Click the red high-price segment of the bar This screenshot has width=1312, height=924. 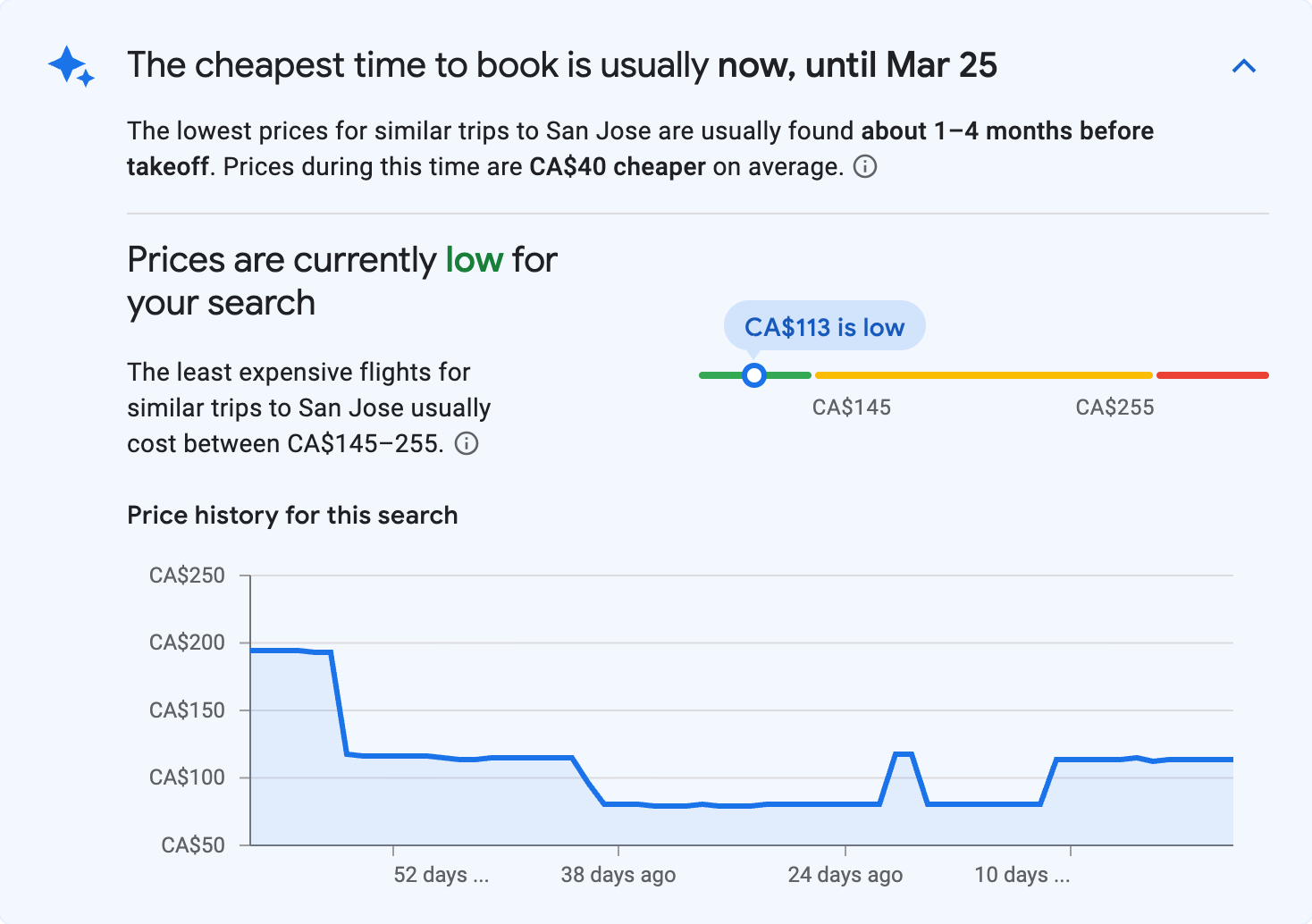tap(1212, 374)
